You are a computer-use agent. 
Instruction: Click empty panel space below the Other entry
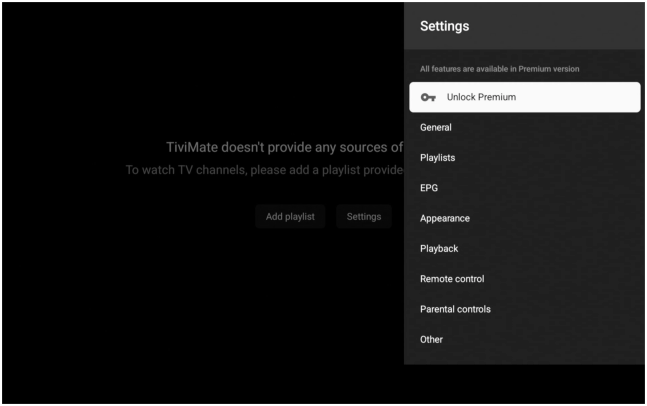click(525, 358)
